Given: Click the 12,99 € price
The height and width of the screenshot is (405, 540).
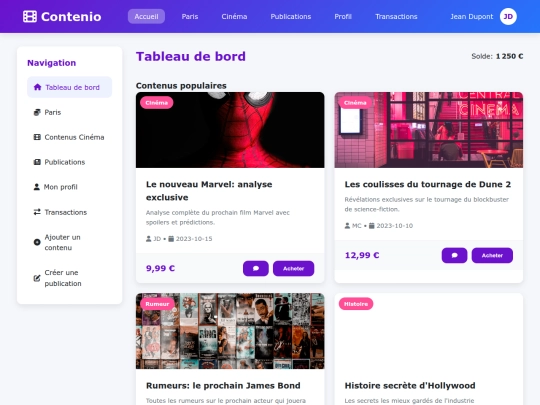Looking at the screenshot, I should click(362, 255).
